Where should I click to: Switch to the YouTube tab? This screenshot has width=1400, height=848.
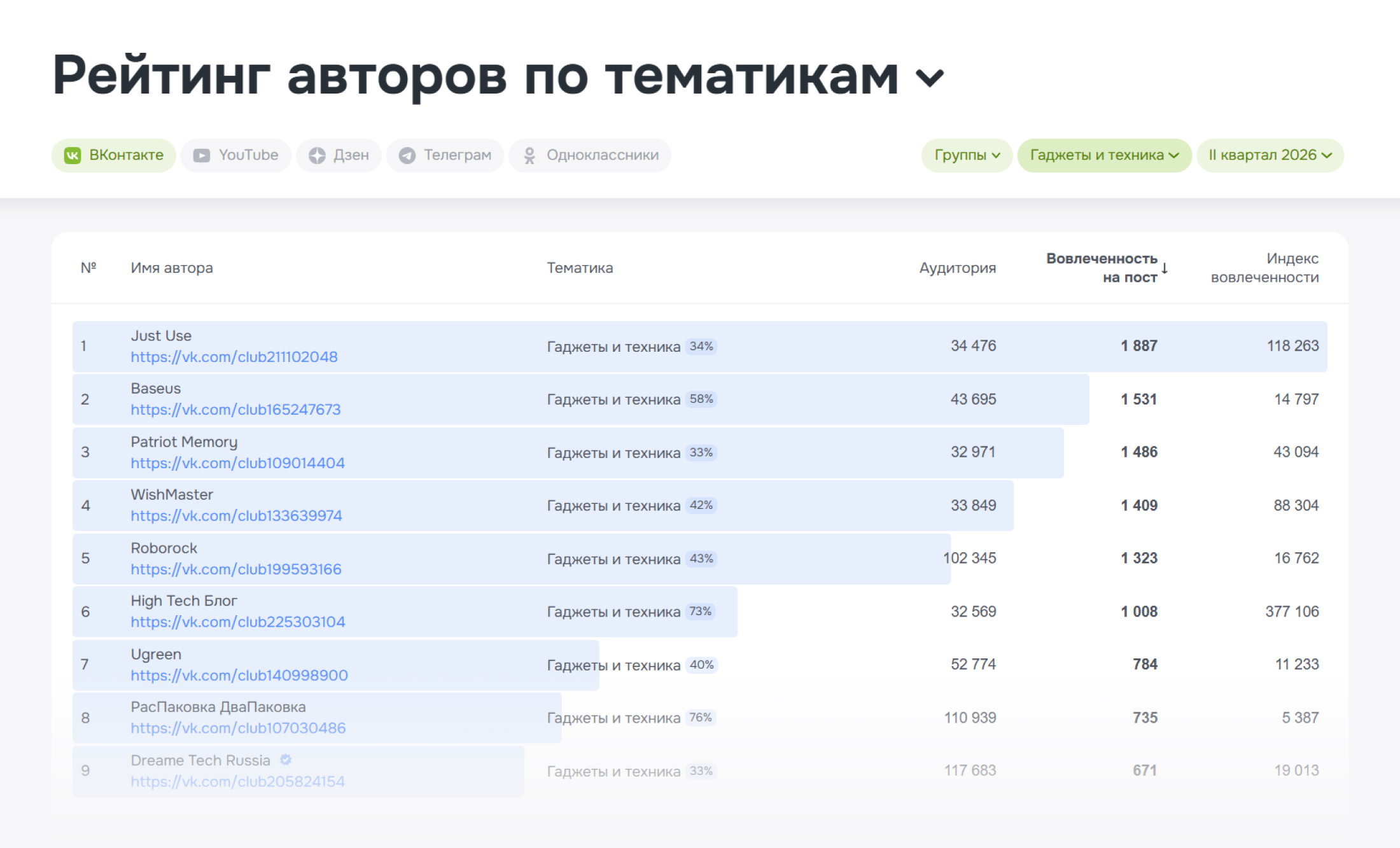[236, 155]
